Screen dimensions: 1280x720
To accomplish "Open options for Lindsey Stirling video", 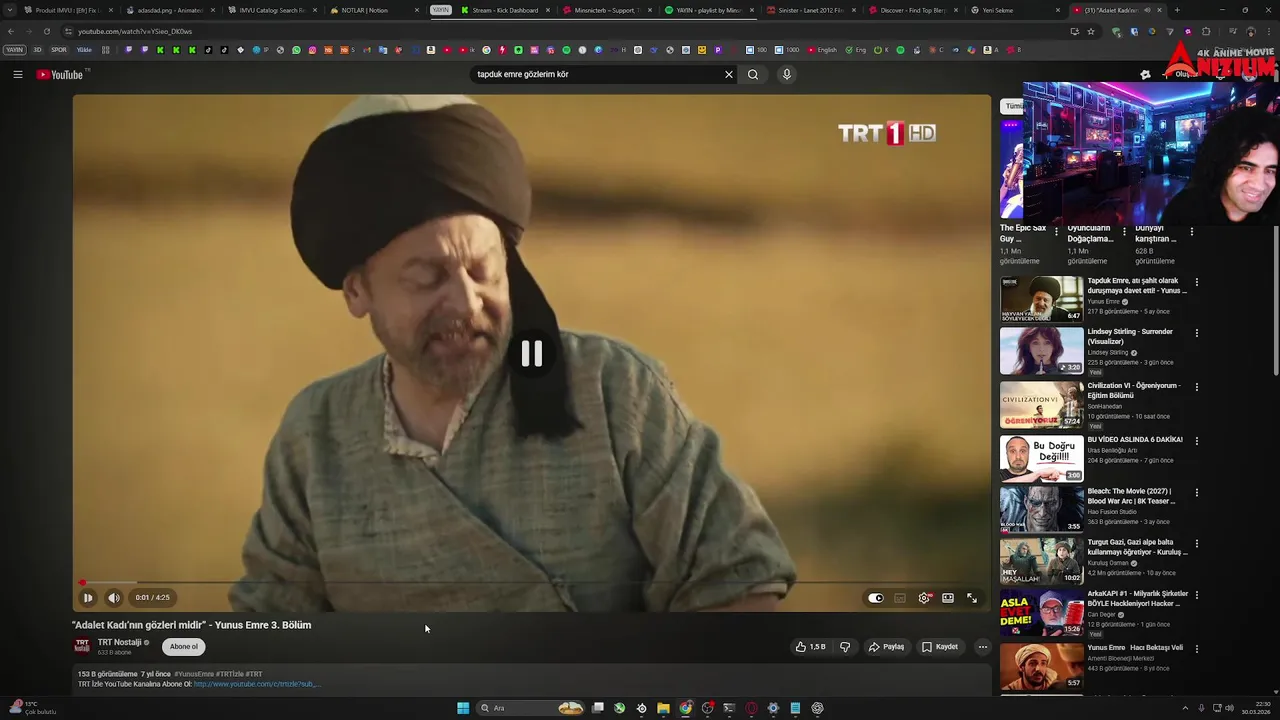I will pyautogui.click(x=1196, y=333).
